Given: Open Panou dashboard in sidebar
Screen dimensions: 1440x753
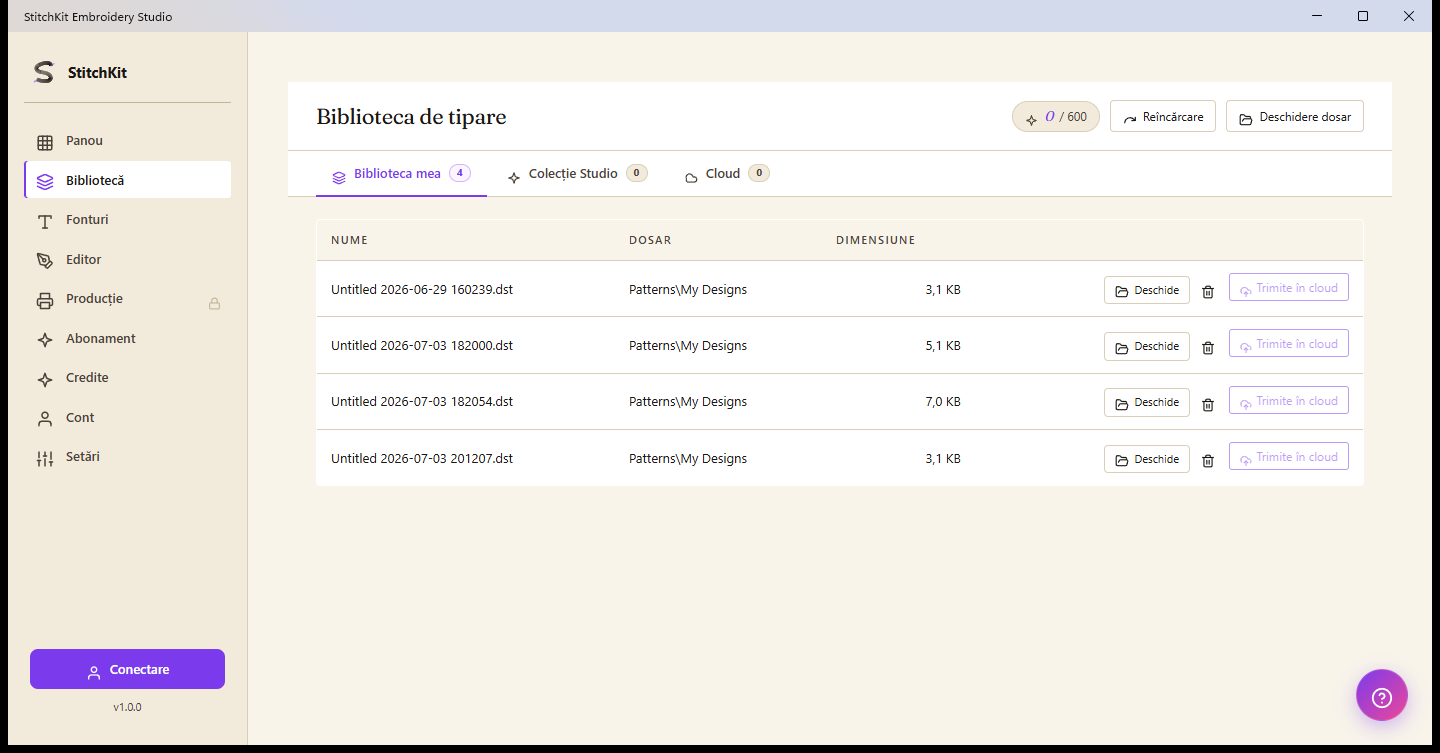Looking at the screenshot, I should 127,141.
